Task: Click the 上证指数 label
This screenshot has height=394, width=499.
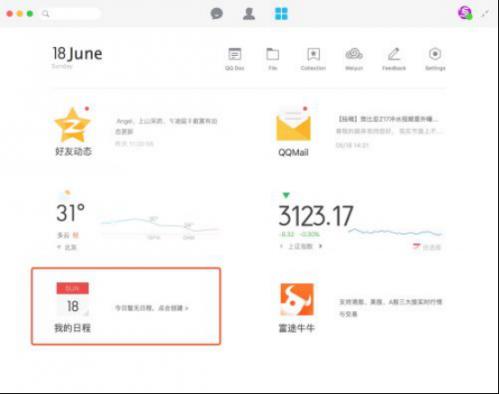Action: pyautogui.click(x=301, y=246)
